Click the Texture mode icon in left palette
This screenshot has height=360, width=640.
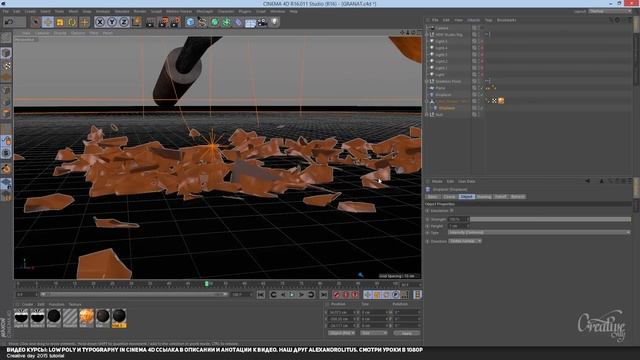point(6,65)
